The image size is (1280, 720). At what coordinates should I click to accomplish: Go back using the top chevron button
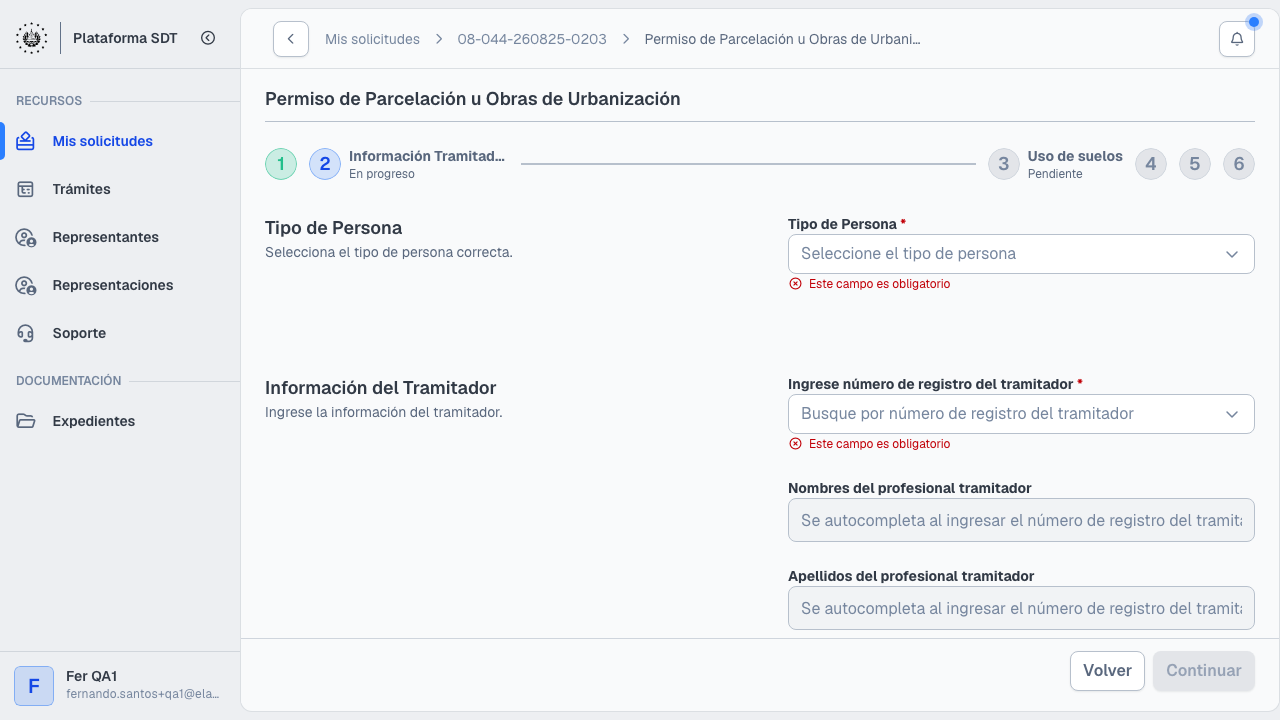pyautogui.click(x=291, y=39)
